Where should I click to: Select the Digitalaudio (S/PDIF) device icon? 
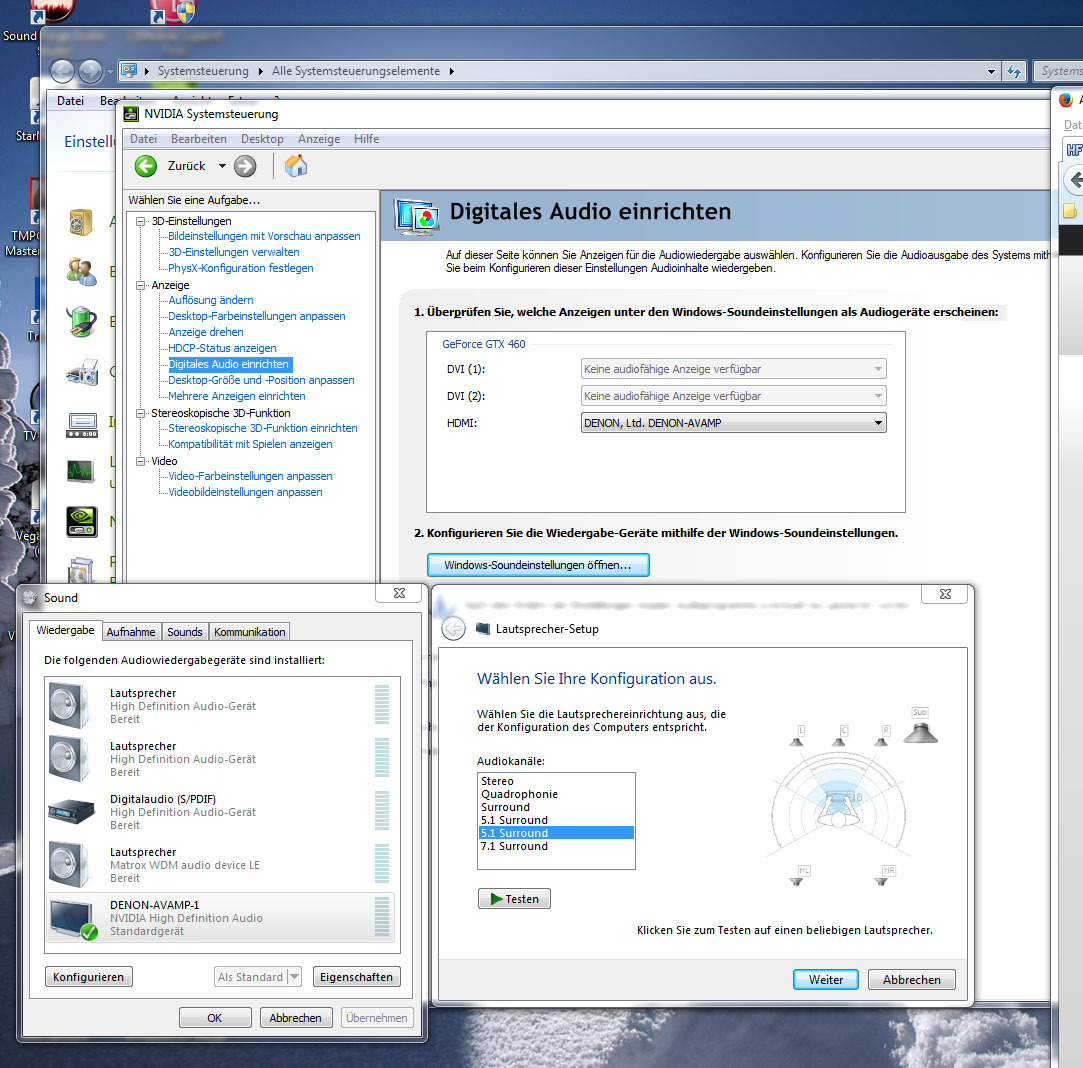71,811
